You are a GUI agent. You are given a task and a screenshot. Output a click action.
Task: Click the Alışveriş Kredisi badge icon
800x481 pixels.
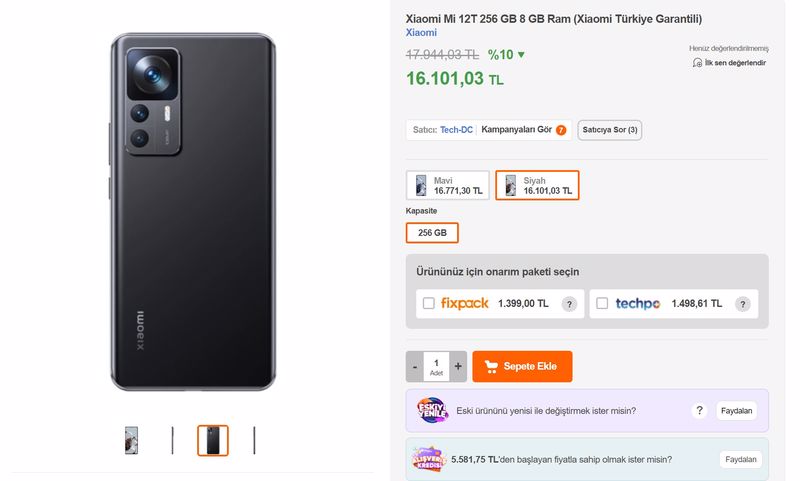click(429, 459)
